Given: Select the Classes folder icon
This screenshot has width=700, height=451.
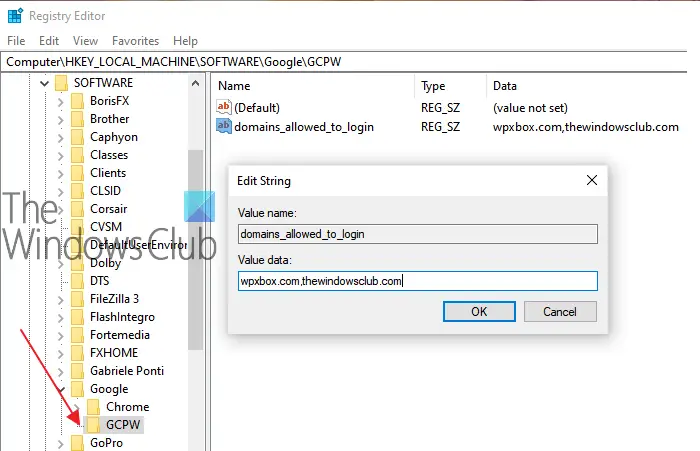Looking at the screenshot, I should coord(77,155).
